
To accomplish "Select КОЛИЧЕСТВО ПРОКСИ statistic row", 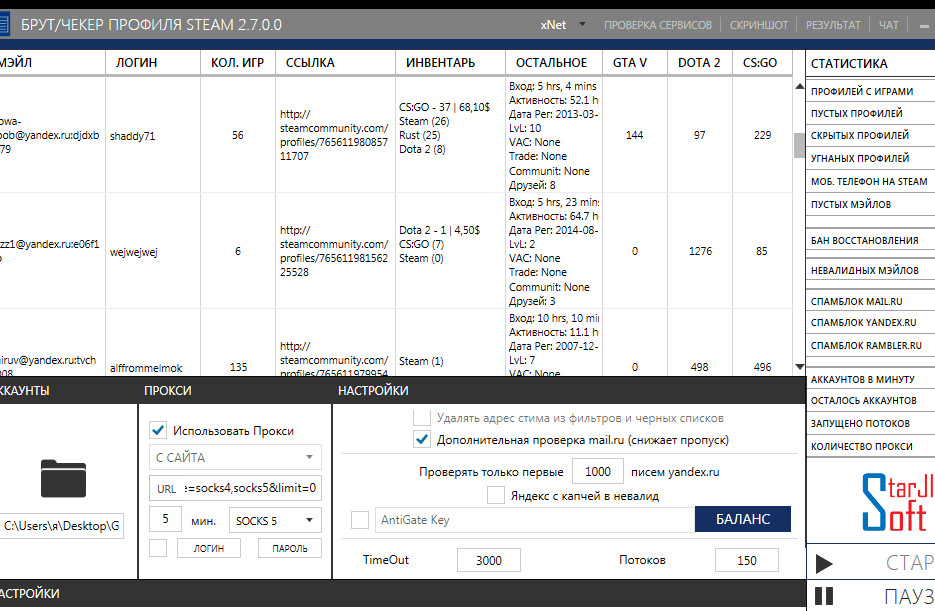I will [x=871, y=446].
